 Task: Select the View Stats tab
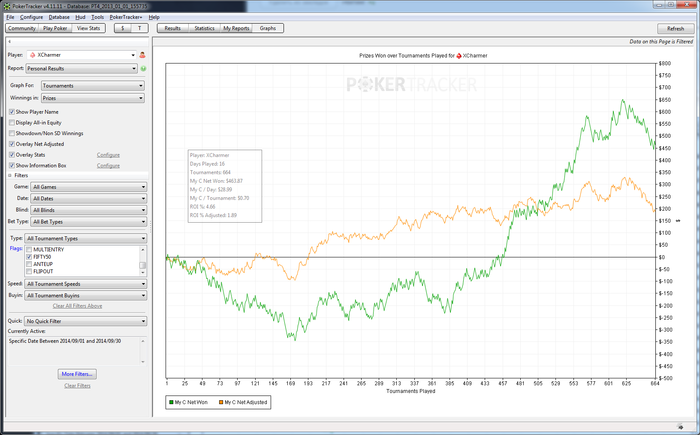coord(88,28)
